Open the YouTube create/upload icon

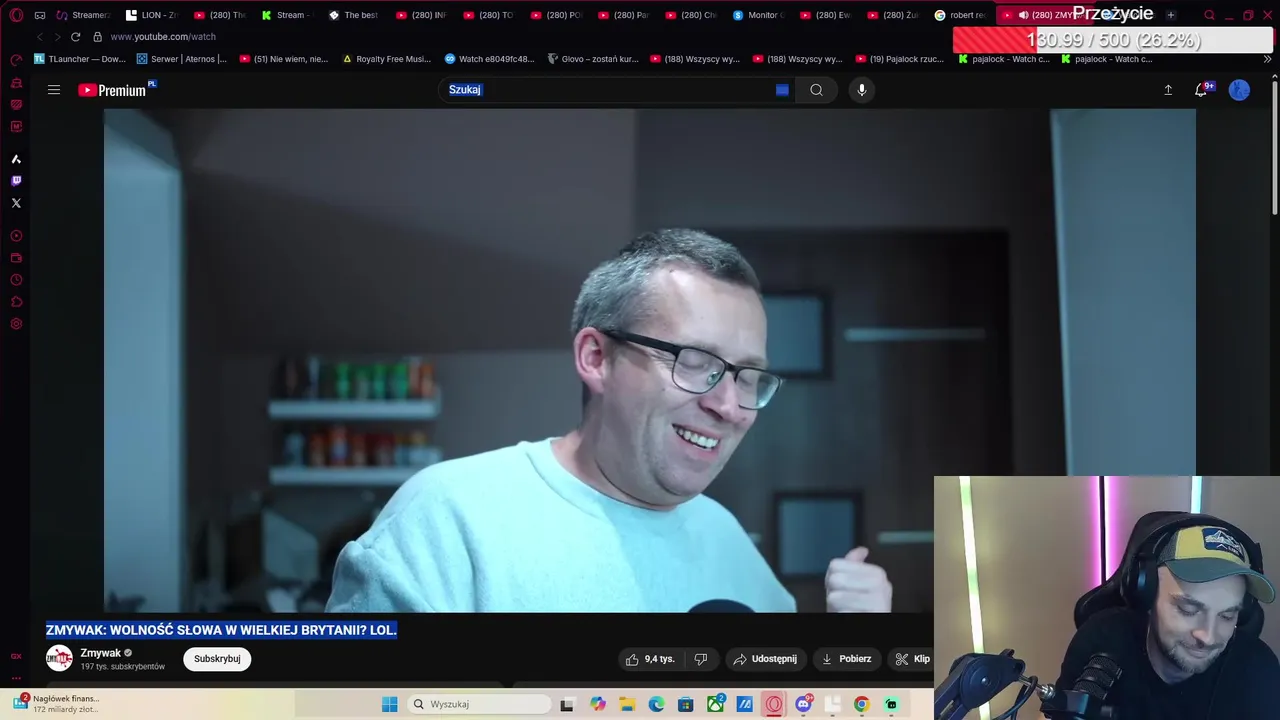click(1168, 90)
